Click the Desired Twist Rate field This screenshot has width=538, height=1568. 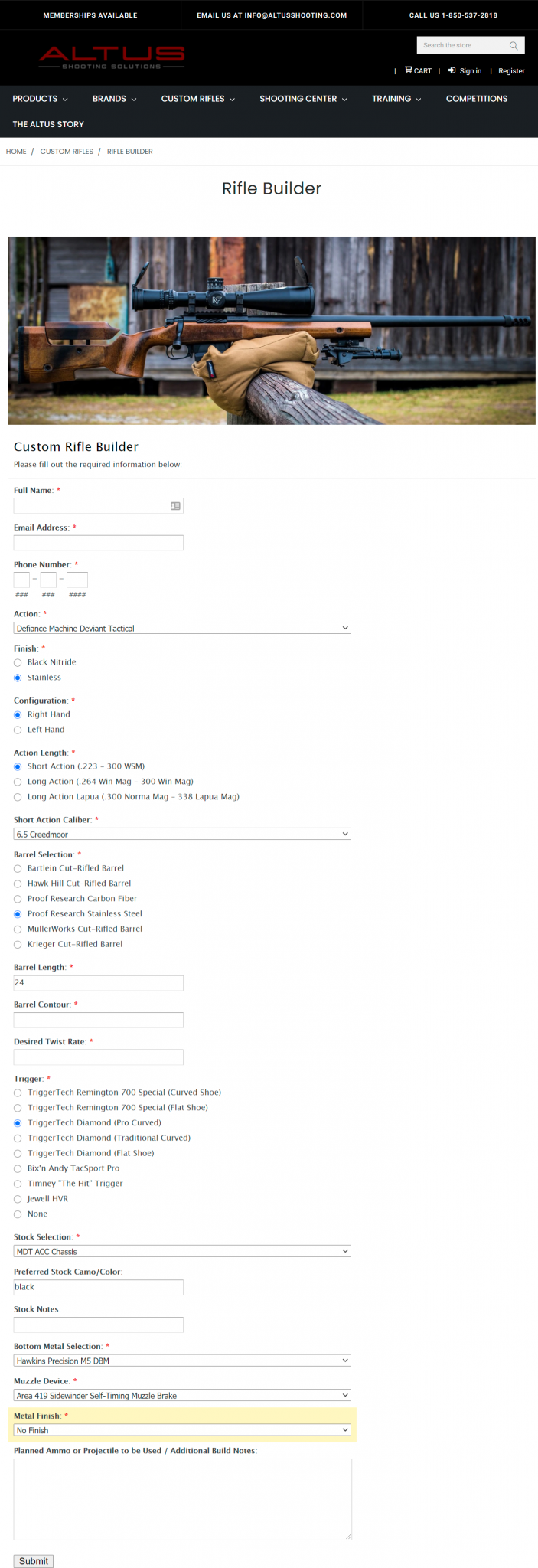98,1057
